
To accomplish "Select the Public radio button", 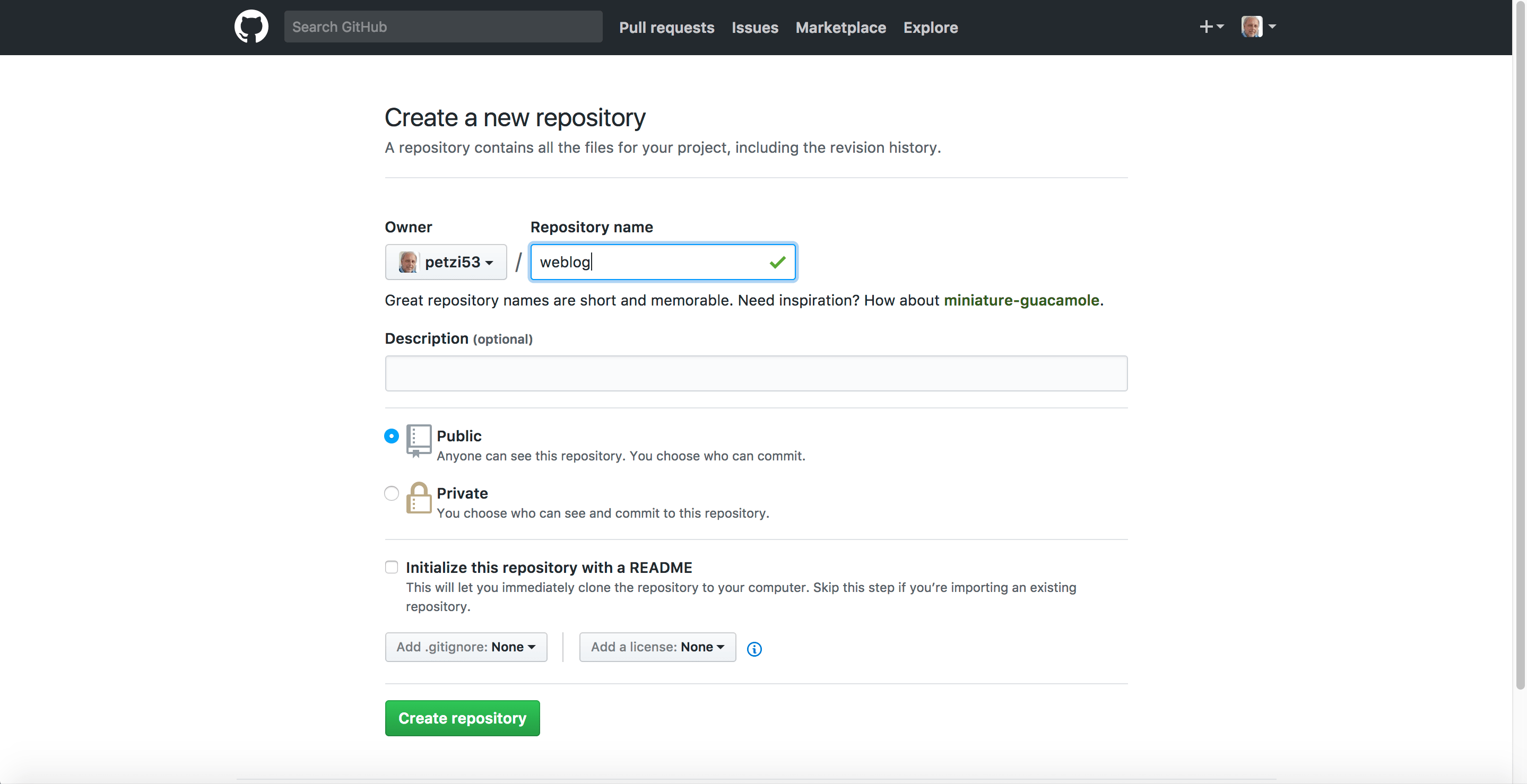I will 391,436.
